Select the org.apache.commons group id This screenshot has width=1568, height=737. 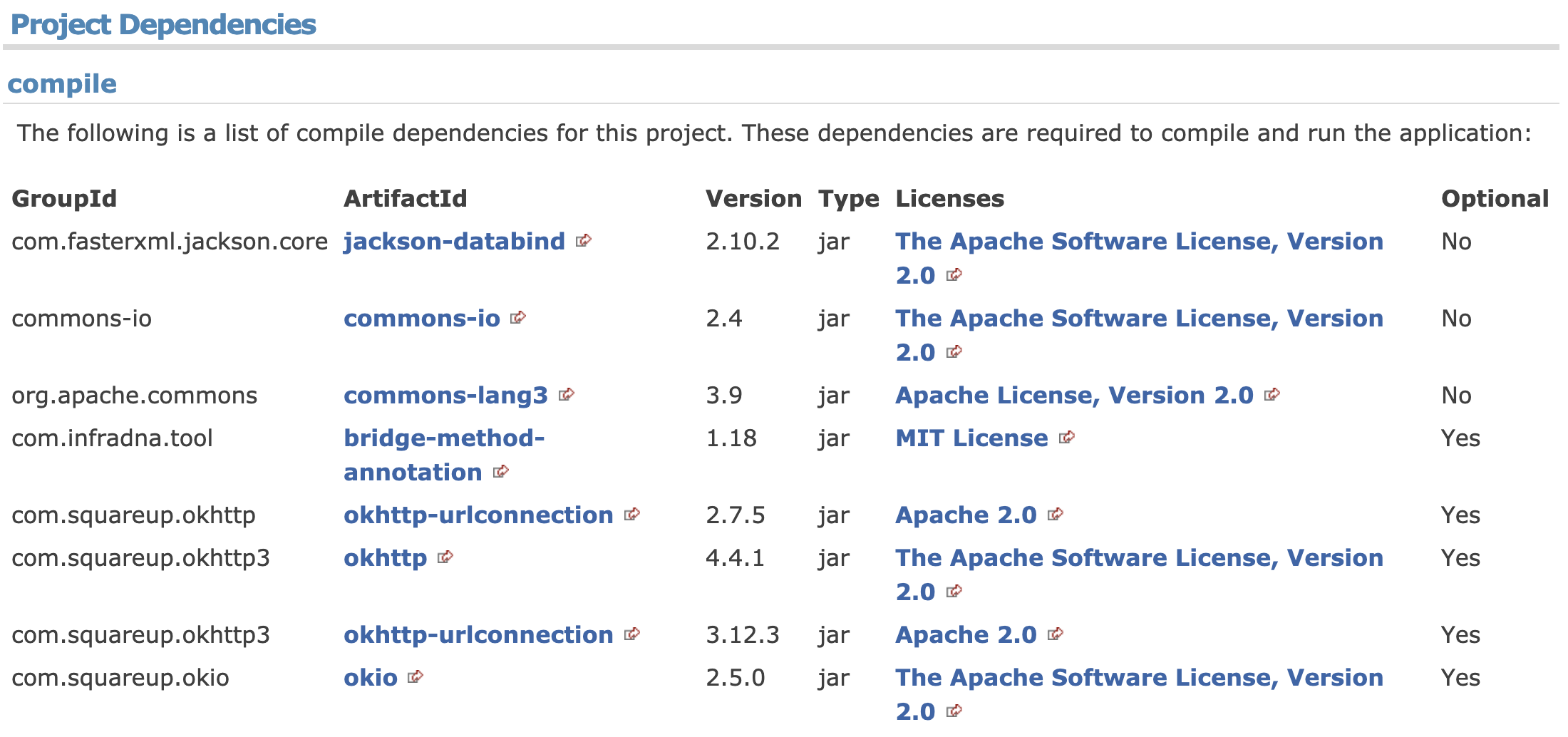(134, 396)
